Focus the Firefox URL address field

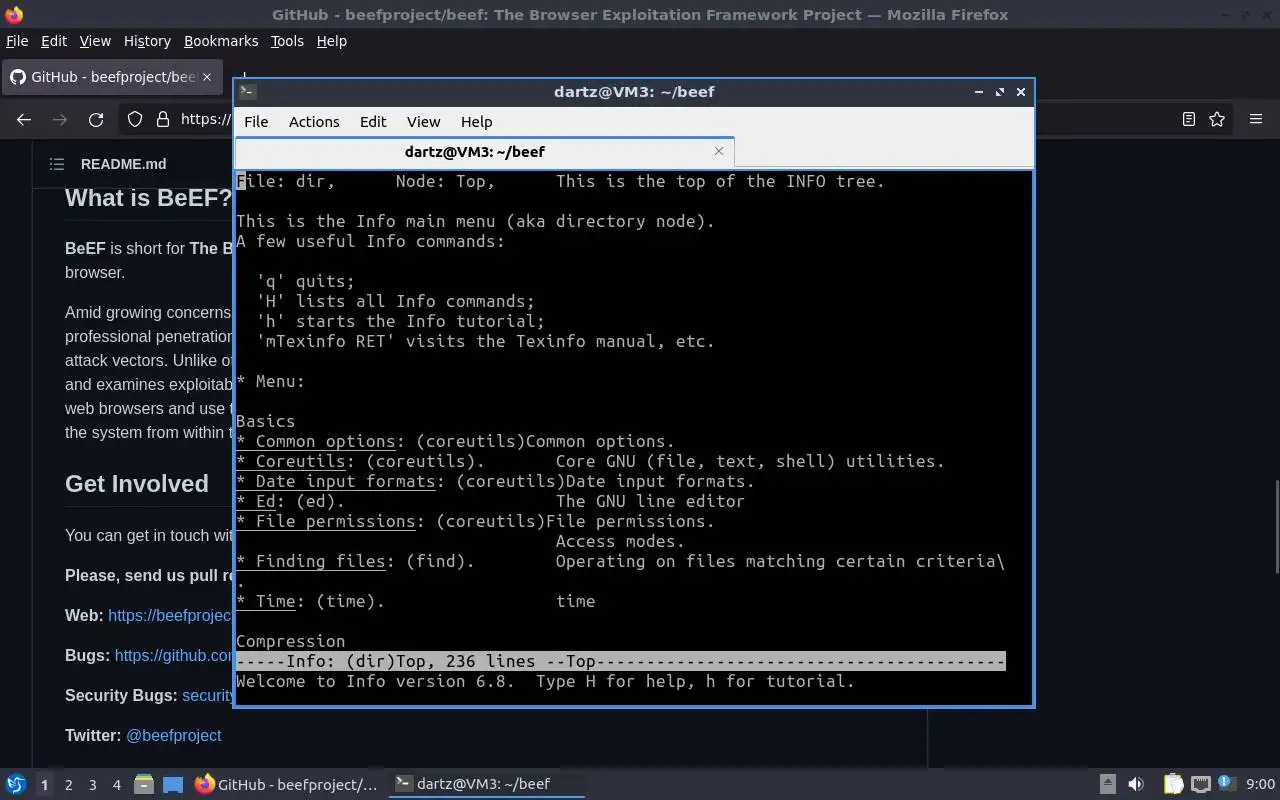click(206, 119)
